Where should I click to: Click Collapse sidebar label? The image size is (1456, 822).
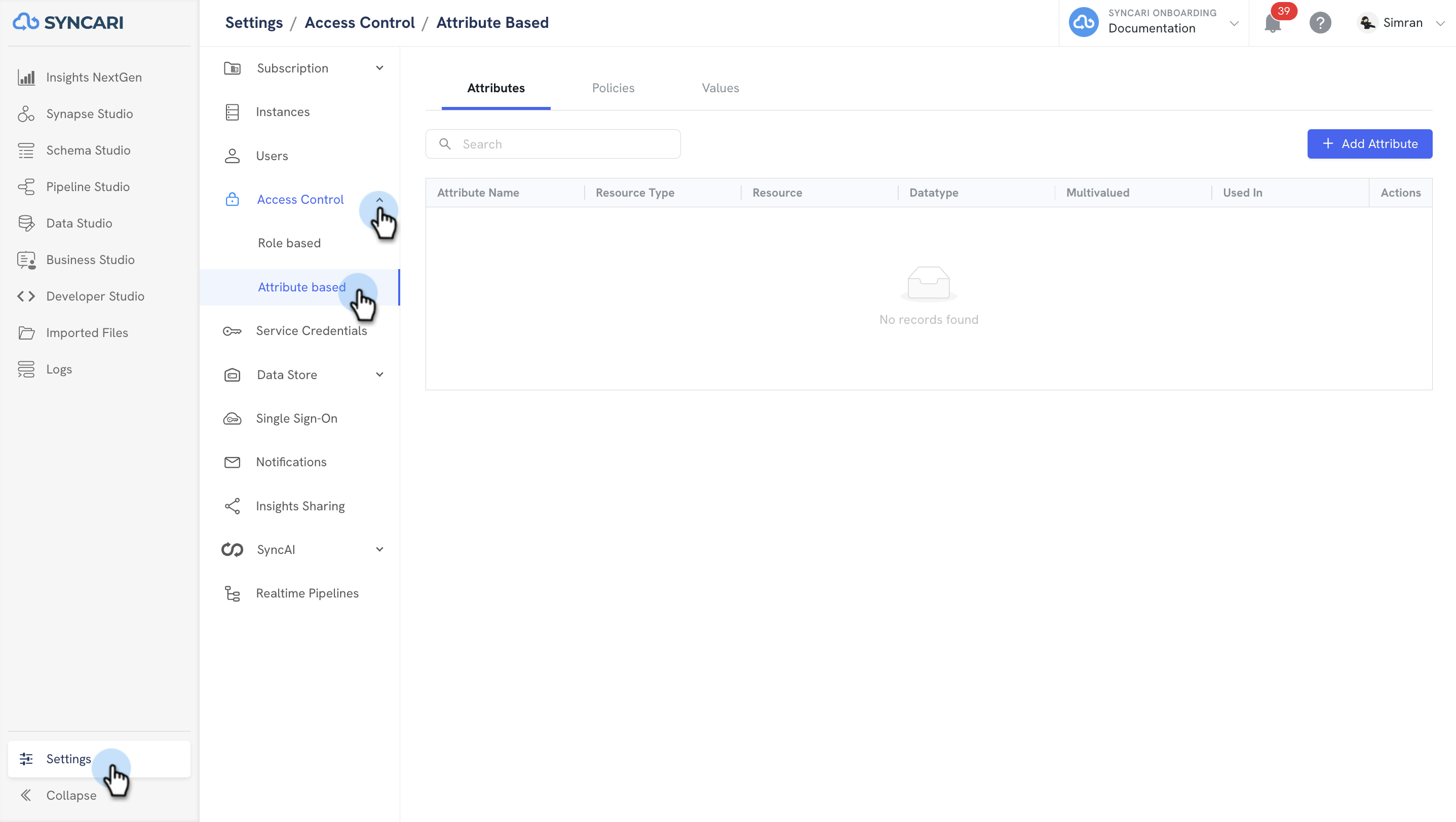(71, 796)
